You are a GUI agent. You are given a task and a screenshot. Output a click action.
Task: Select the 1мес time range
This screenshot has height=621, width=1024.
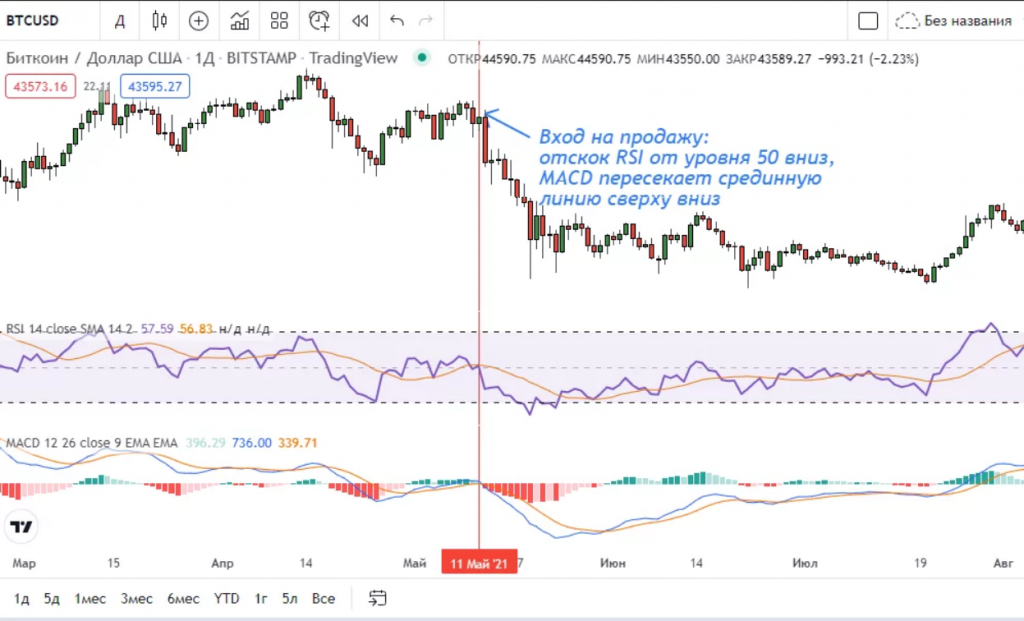coord(89,598)
